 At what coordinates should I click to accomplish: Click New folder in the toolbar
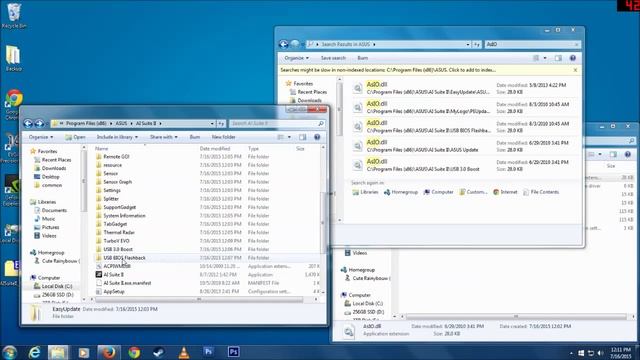tap(223, 137)
